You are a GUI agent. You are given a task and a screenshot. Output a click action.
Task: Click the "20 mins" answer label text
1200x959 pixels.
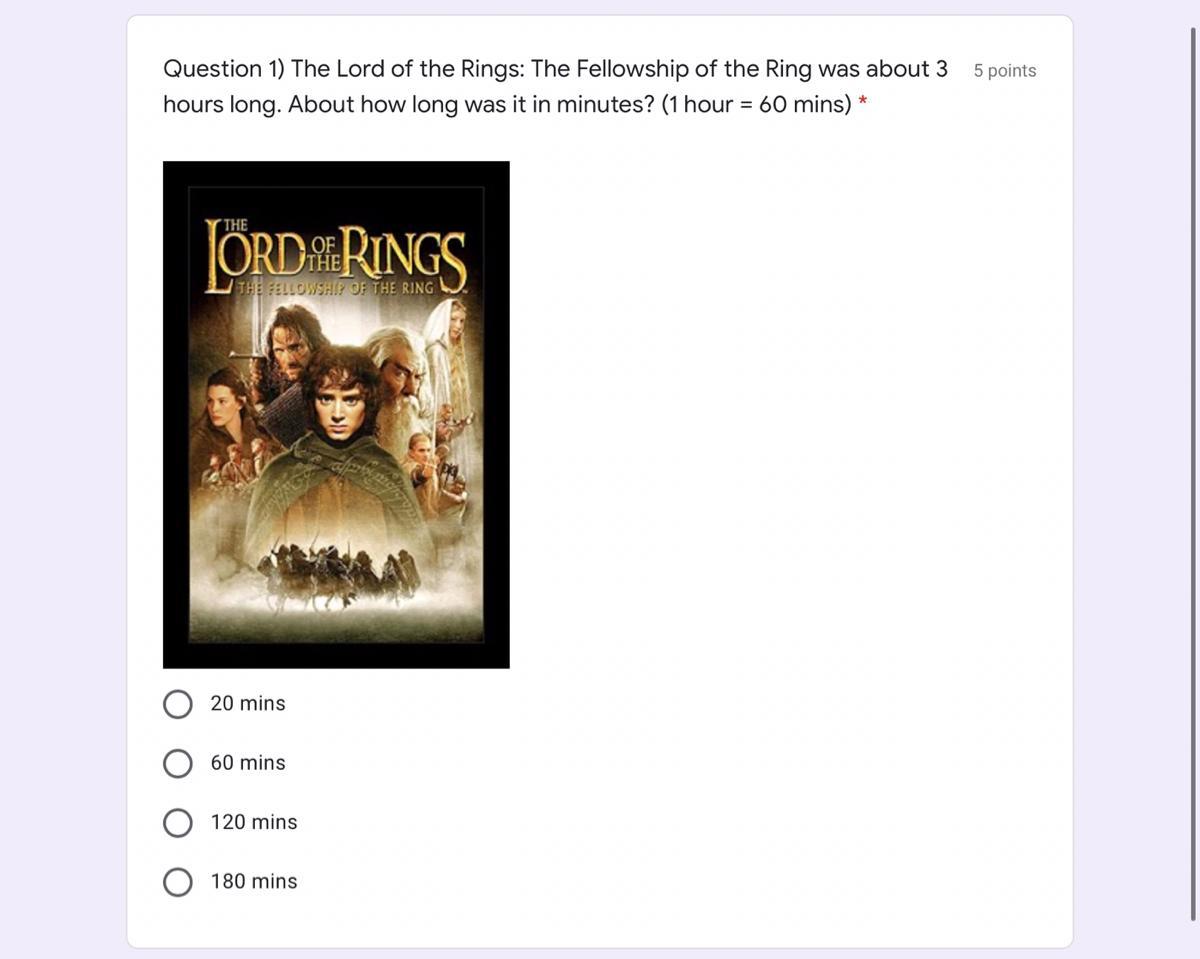(248, 704)
